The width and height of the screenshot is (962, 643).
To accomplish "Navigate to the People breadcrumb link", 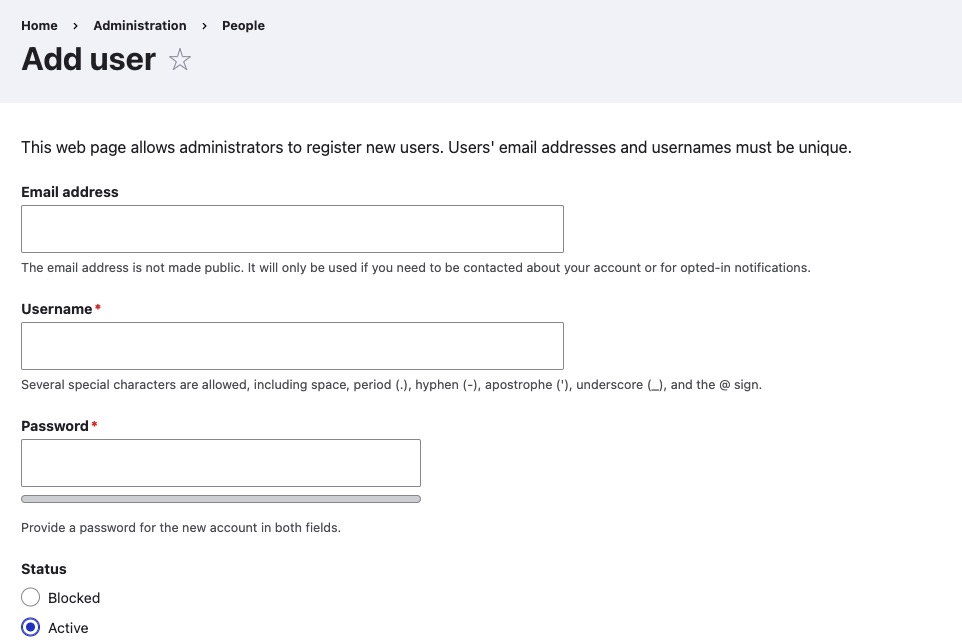I will pos(243,26).
